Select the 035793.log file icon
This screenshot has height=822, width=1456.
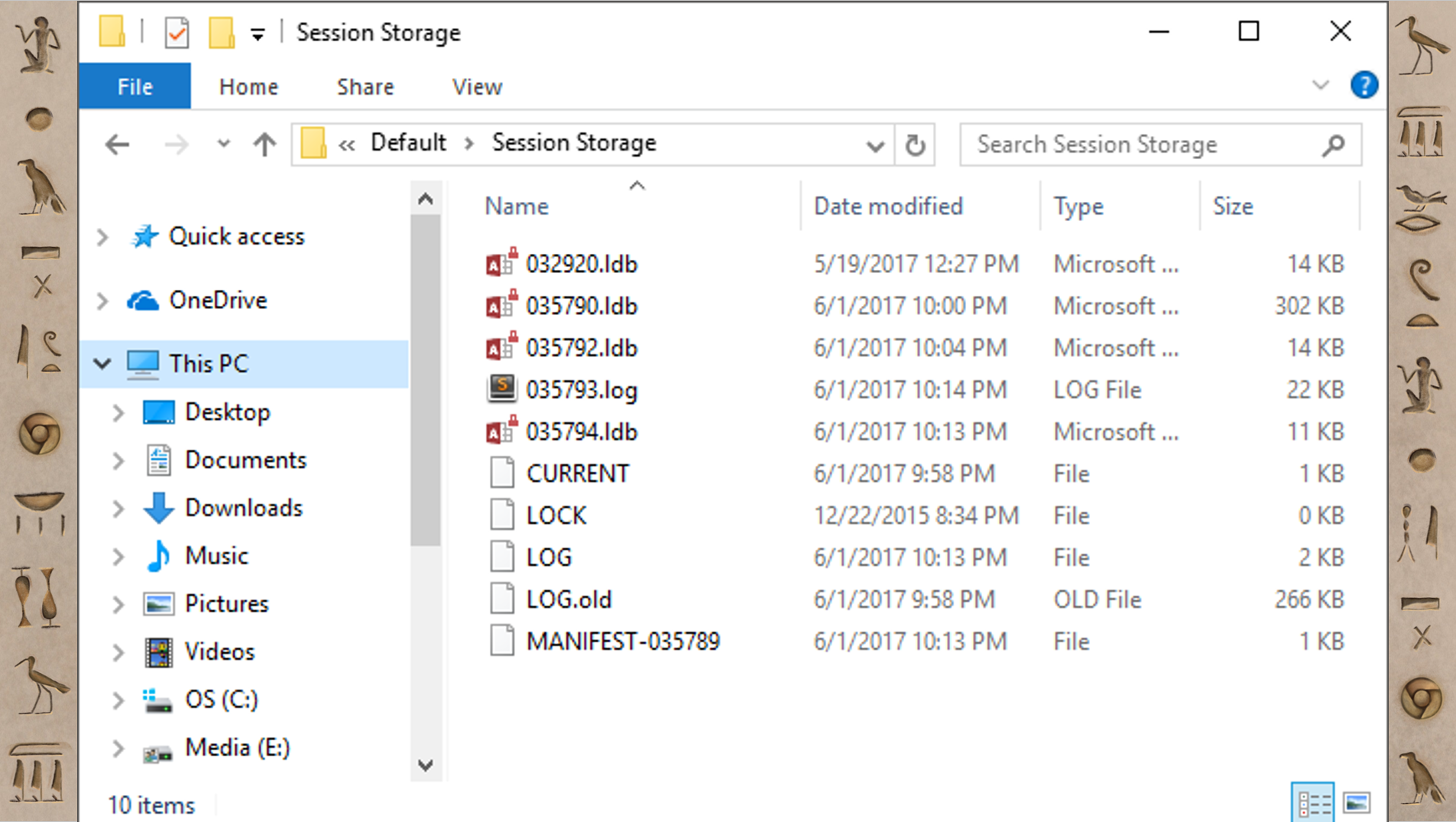click(502, 389)
